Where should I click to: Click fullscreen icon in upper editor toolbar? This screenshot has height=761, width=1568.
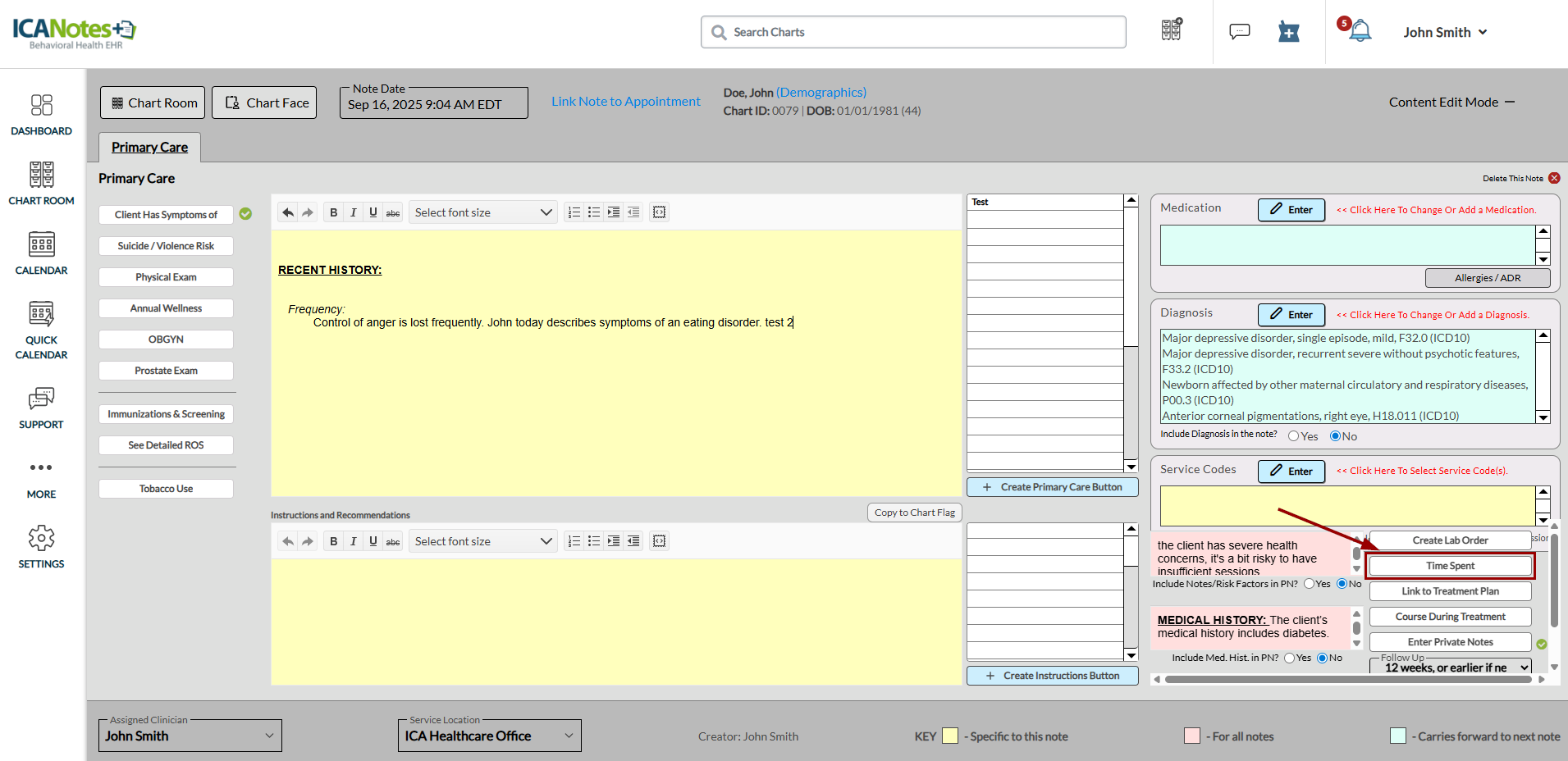pos(659,212)
